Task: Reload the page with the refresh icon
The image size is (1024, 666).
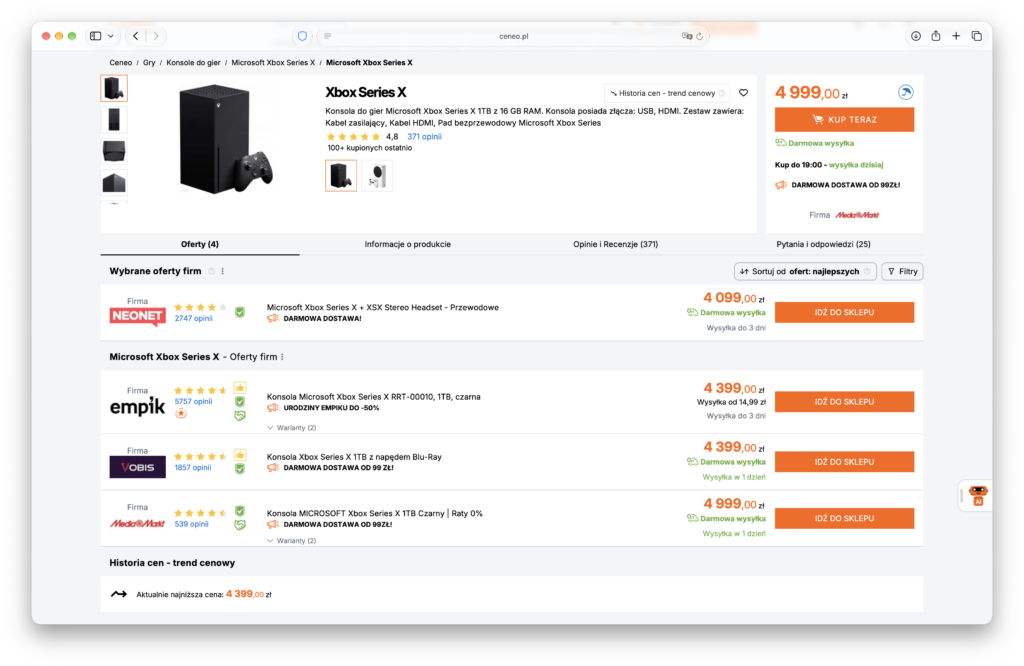Action: [x=699, y=36]
